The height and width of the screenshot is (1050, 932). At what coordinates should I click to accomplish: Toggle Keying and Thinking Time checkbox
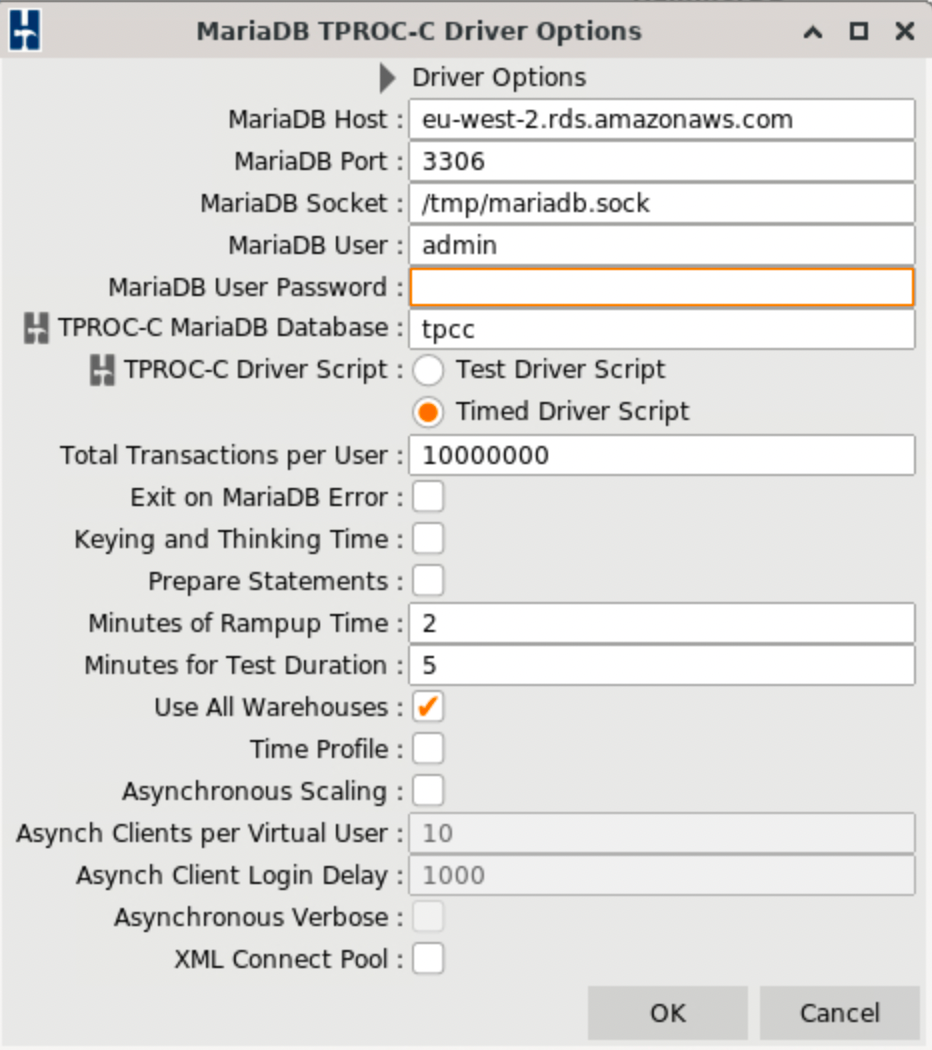pyautogui.click(x=428, y=539)
